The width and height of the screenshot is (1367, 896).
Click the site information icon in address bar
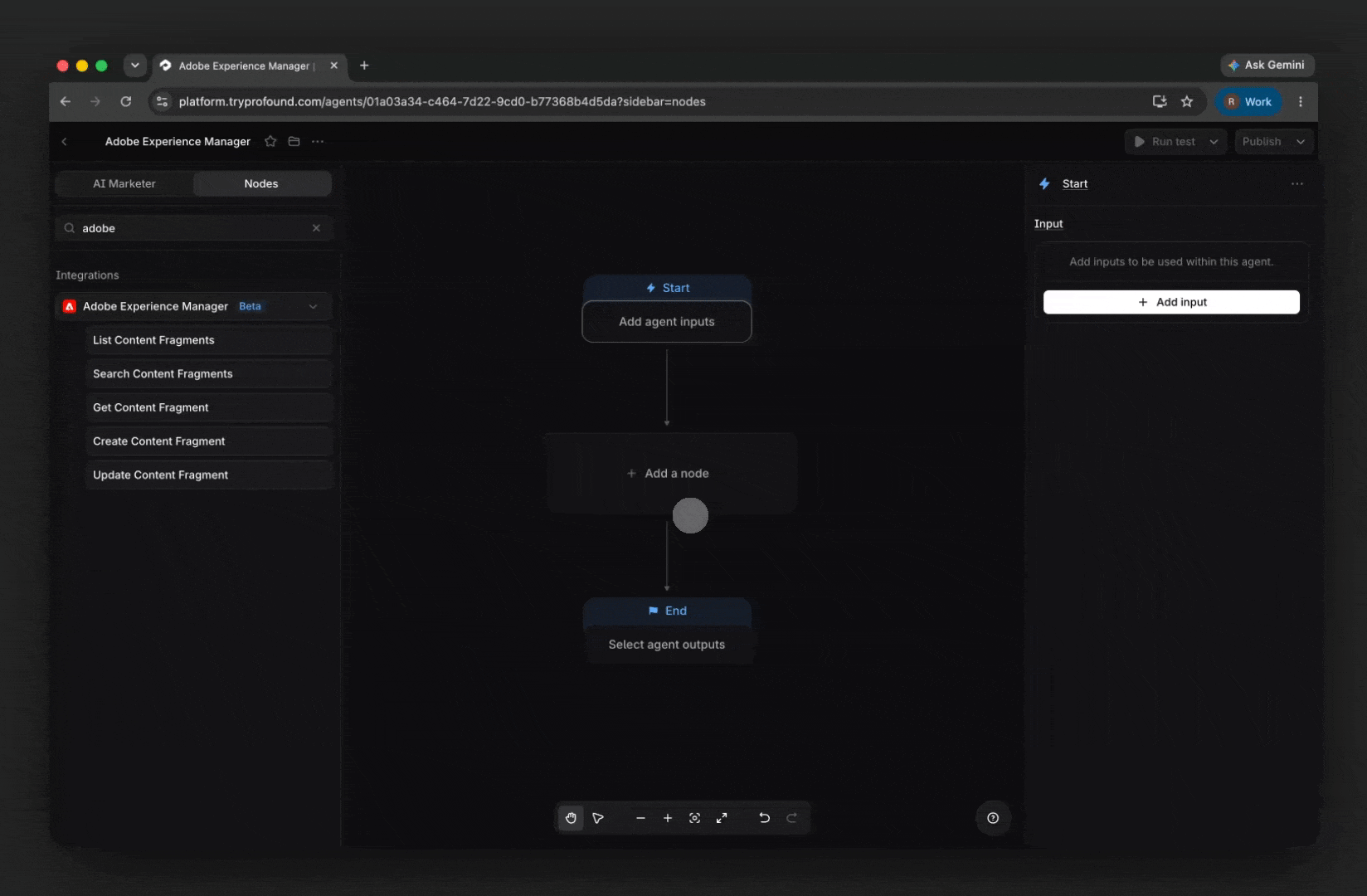point(163,101)
